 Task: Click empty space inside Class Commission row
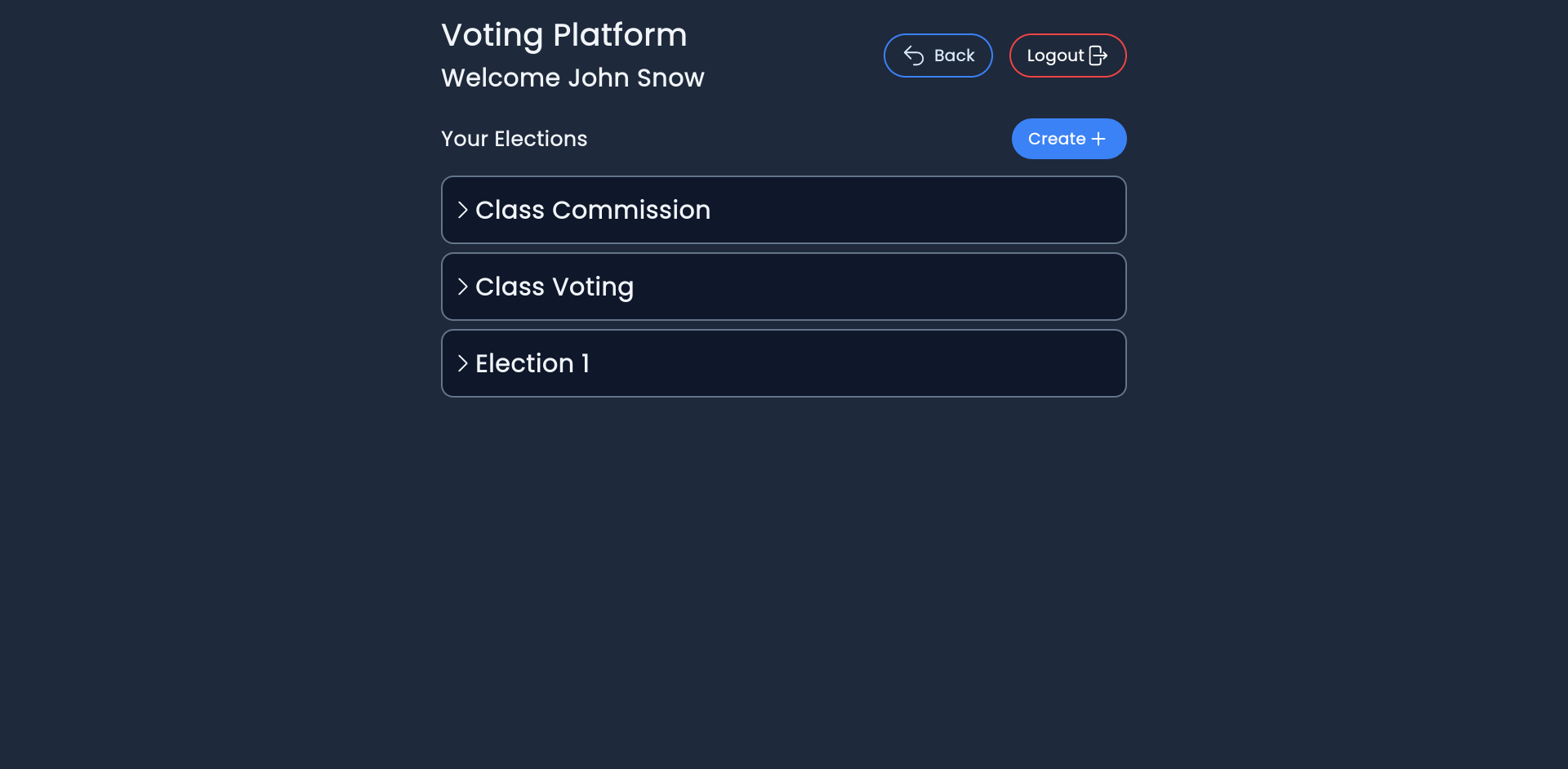tap(915, 210)
